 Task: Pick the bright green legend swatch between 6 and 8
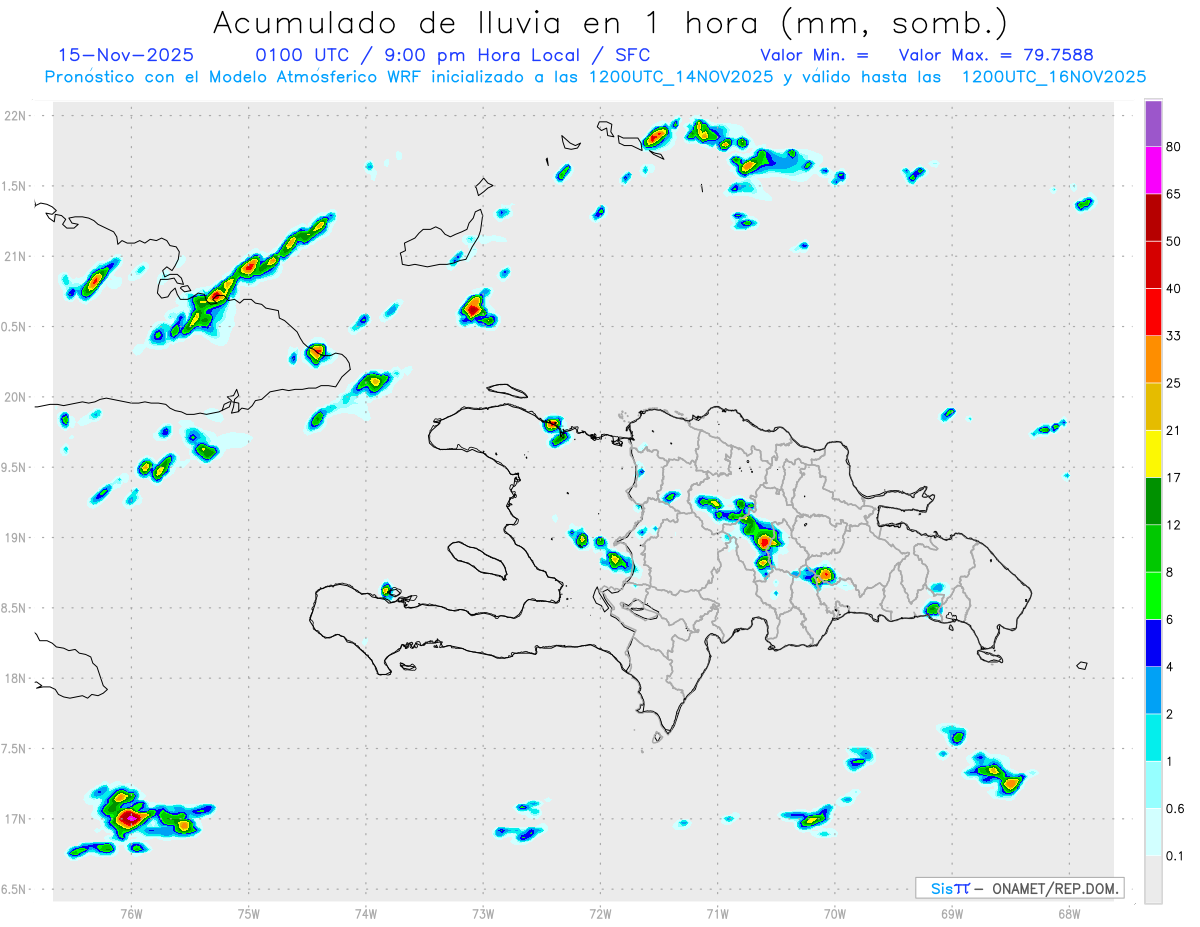click(1153, 596)
